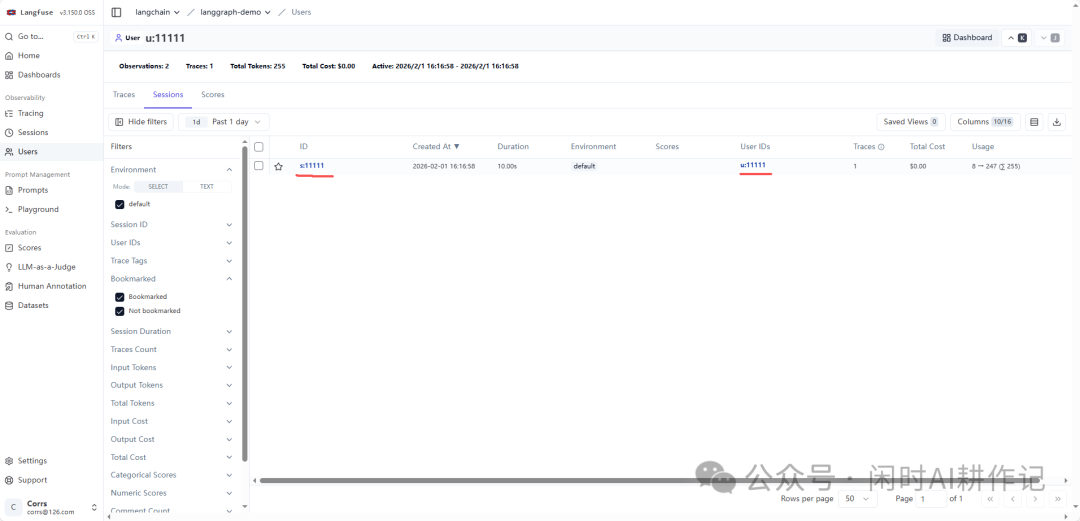Bookmark session s:11111 with star
This screenshot has height=521, width=1080.
(278, 167)
